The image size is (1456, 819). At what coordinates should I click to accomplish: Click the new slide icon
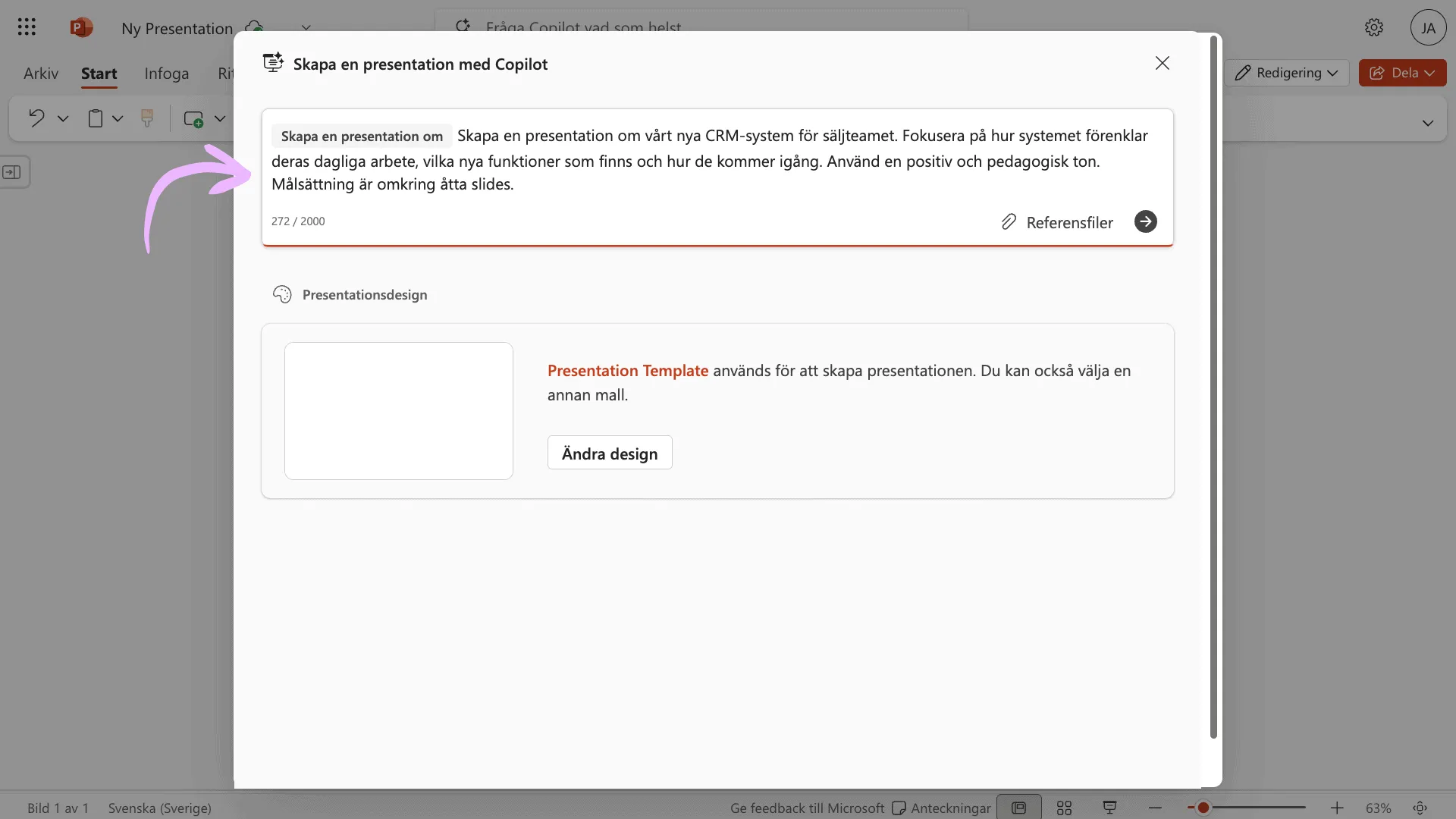193,119
